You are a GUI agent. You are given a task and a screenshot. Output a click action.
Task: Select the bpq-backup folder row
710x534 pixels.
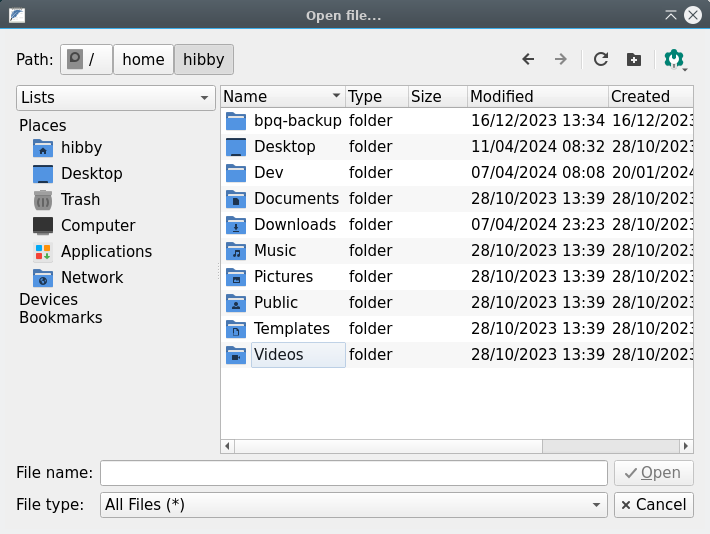click(x=297, y=120)
